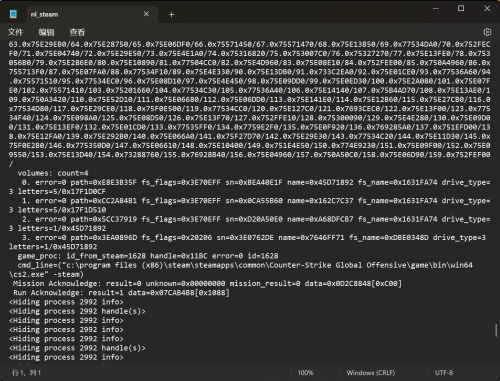
Task: Click the 'volumes: count=4' line
Action: pyautogui.click(x=53, y=173)
